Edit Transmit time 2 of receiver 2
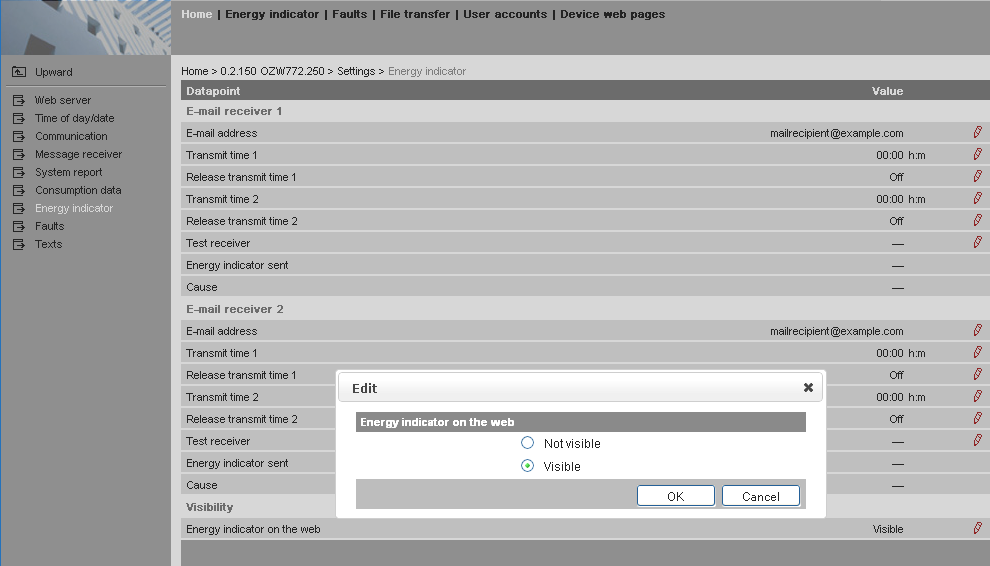 [977, 396]
